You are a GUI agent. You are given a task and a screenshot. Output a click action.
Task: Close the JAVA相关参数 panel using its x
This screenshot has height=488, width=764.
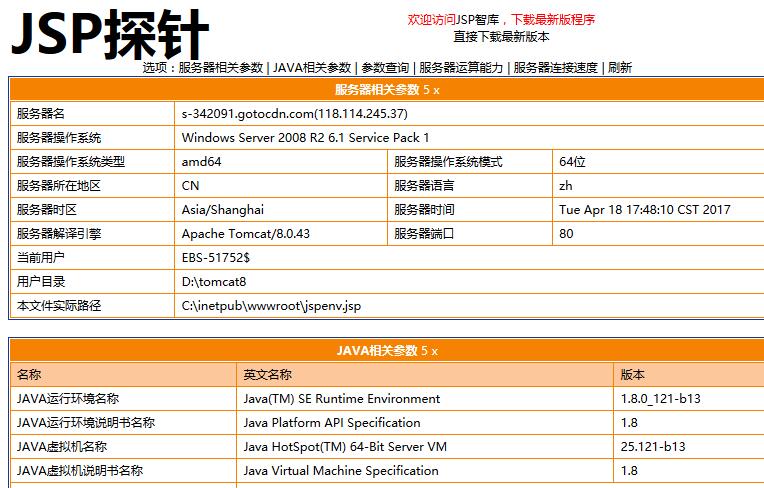(434, 350)
